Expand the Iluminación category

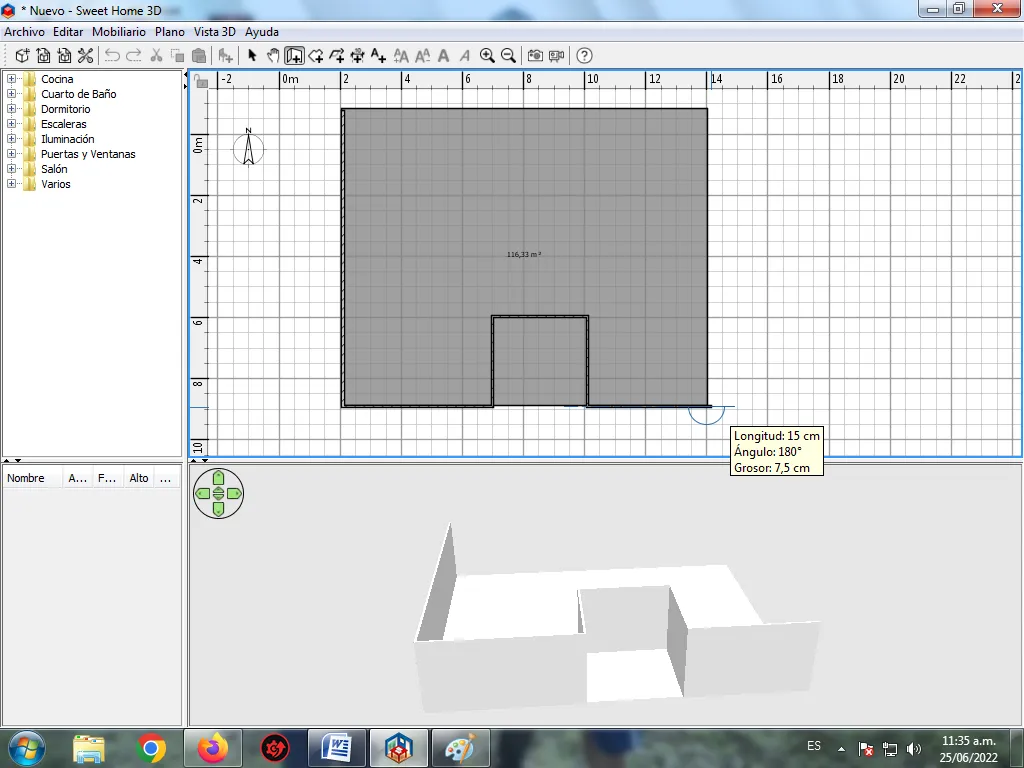point(11,139)
